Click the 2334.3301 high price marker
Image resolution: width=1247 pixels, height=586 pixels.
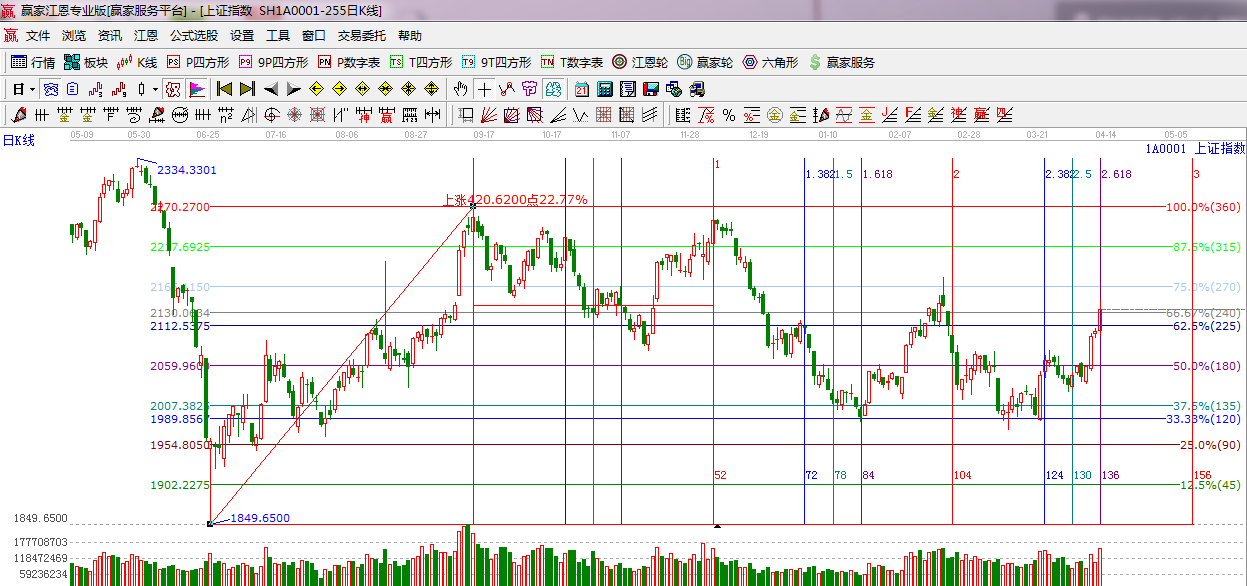(187, 170)
